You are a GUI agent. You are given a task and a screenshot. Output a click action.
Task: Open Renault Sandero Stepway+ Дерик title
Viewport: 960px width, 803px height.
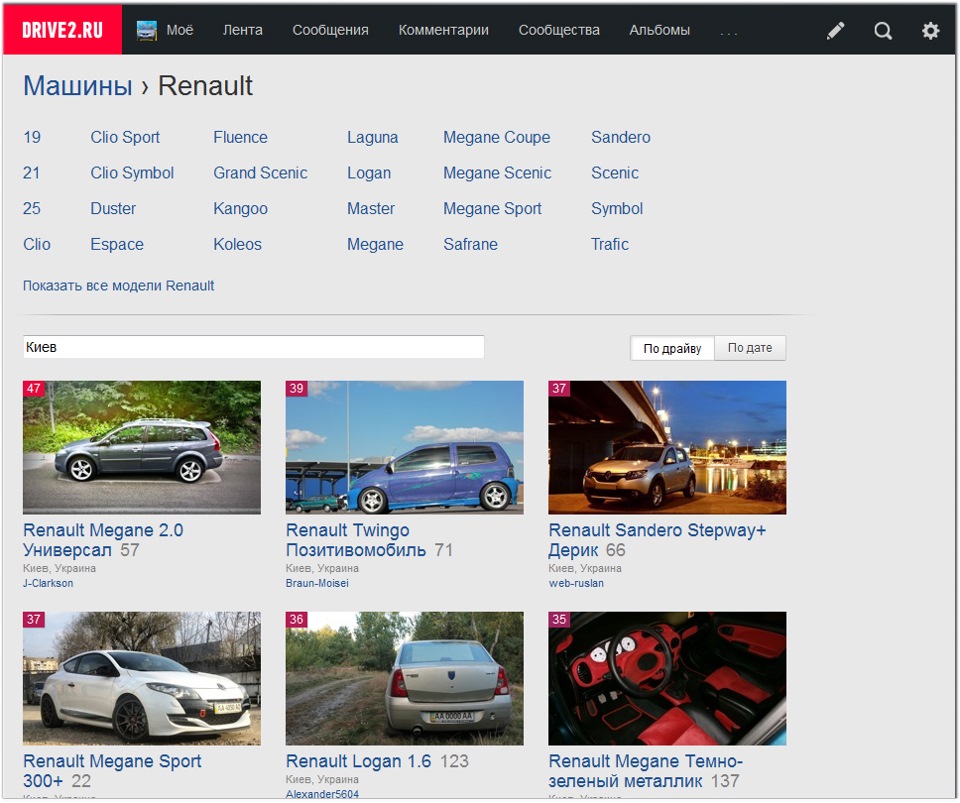[657, 540]
